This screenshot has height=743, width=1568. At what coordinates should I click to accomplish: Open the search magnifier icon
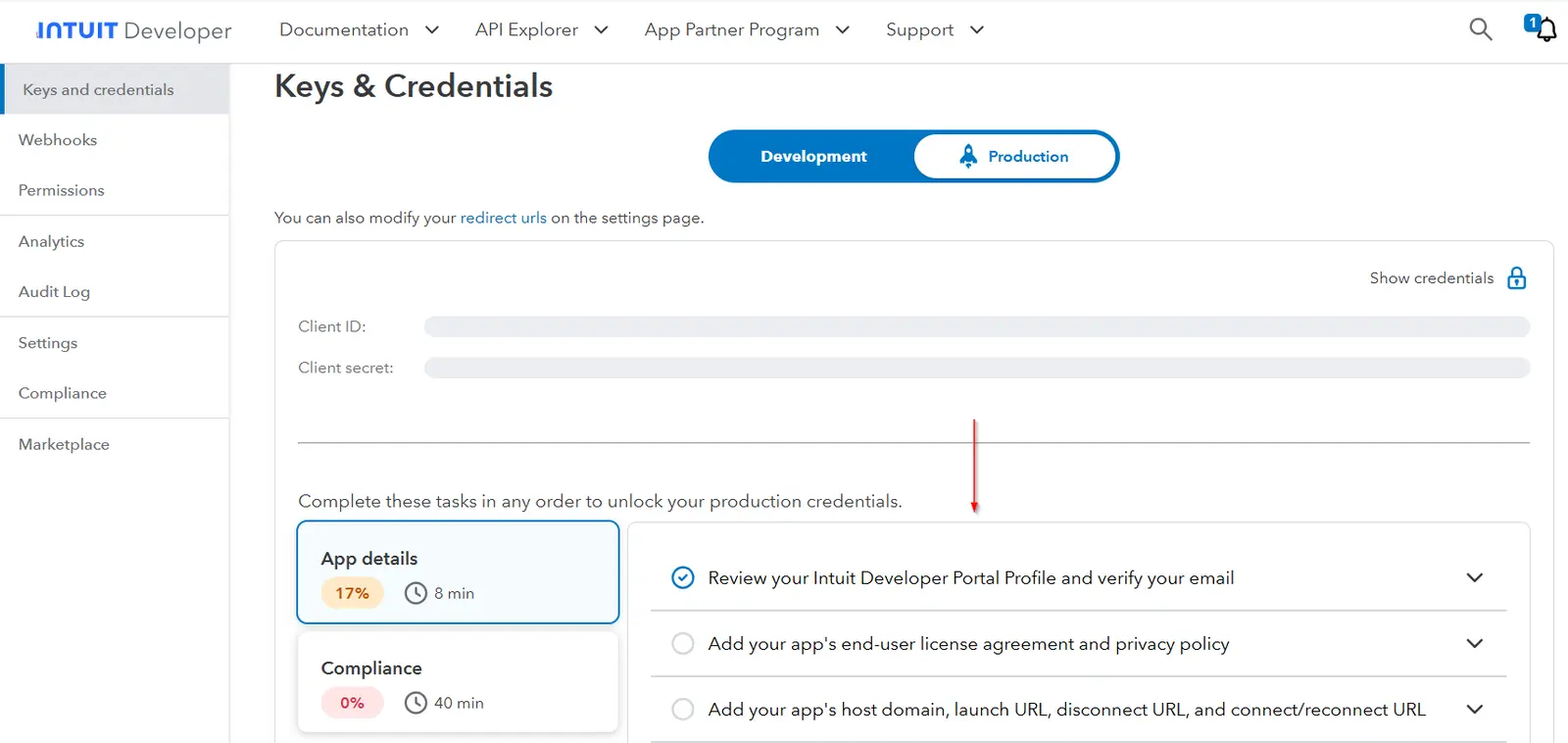tap(1481, 29)
